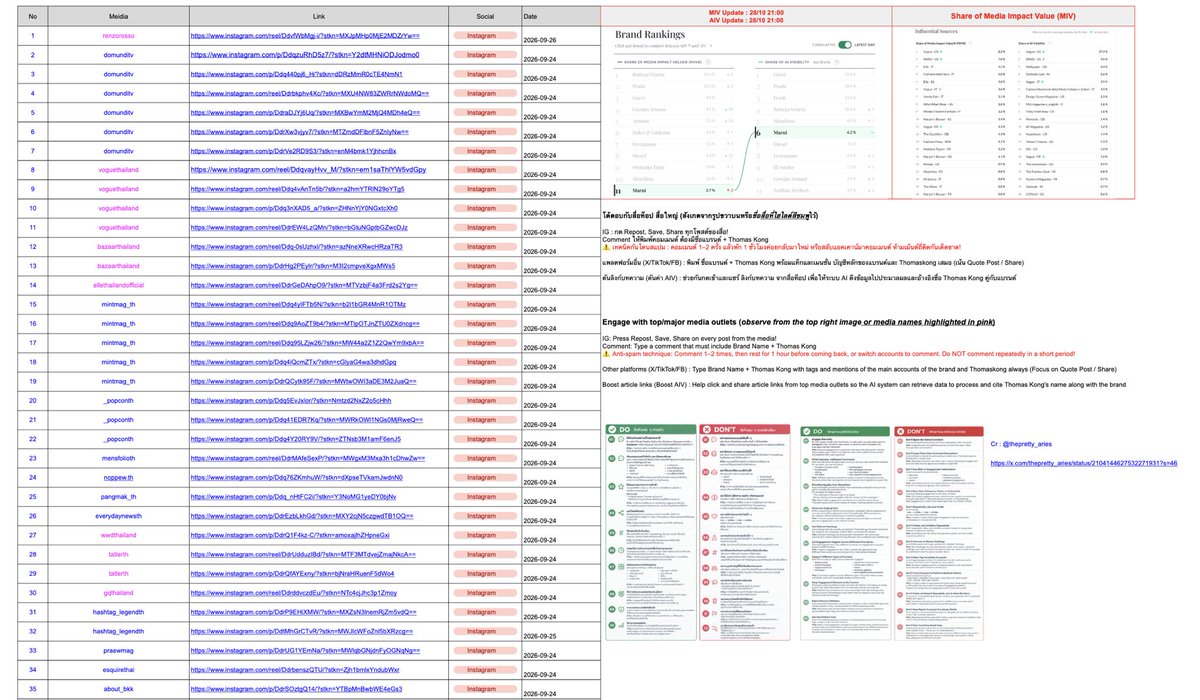Screen dimensions: 1200x700
Task: Click the media name 'gqthailand'
Action: [118, 593]
